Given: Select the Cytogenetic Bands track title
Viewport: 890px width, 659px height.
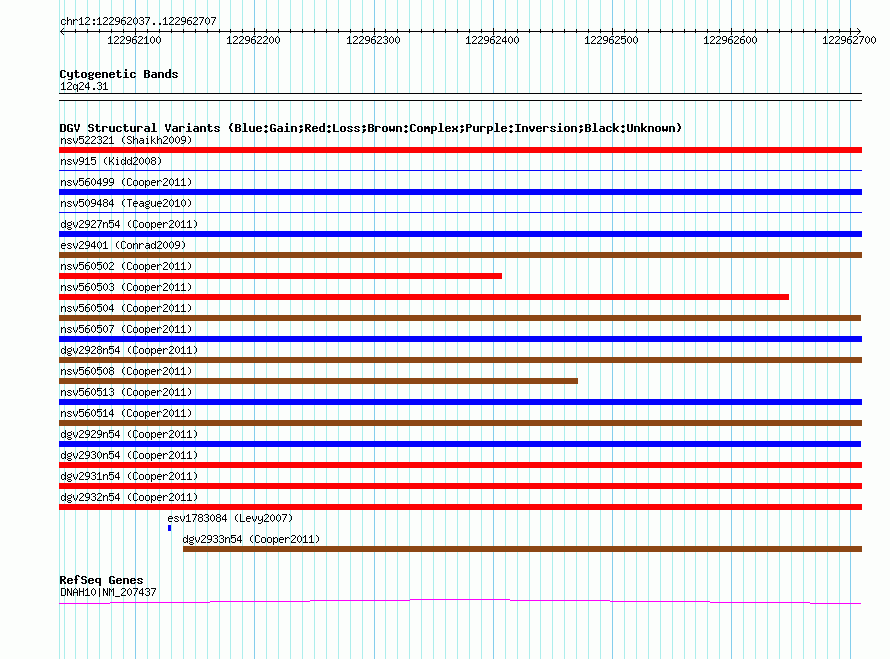Looking at the screenshot, I should (x=119, y=74).
